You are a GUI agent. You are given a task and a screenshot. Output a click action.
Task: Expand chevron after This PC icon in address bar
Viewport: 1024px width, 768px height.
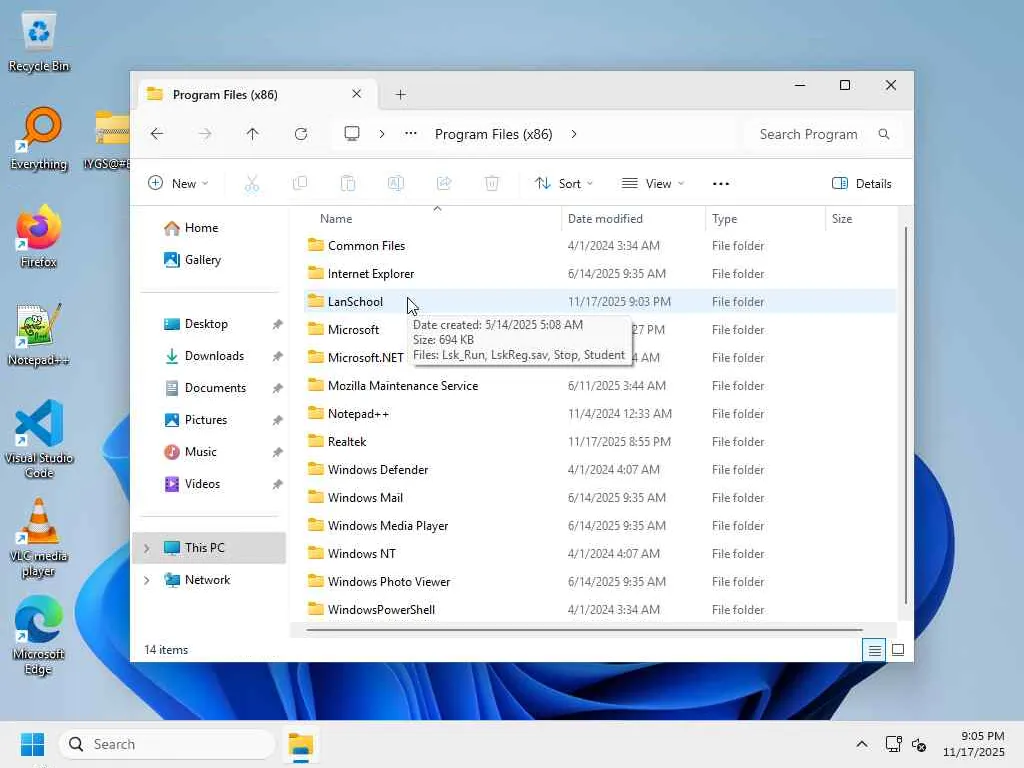(x=381, y=134)
